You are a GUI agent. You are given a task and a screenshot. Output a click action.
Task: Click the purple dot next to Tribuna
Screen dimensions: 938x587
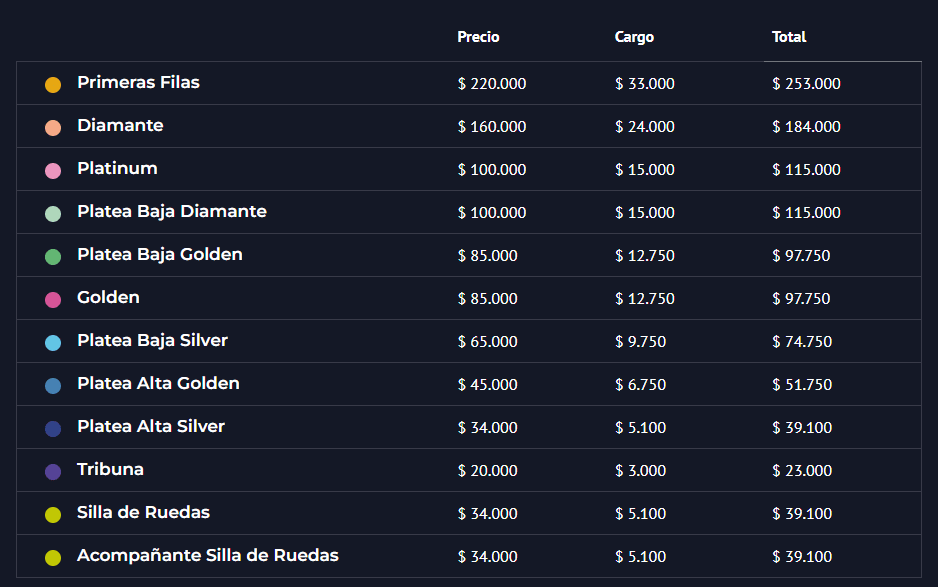pyautogui.click(x=53, y=472)
